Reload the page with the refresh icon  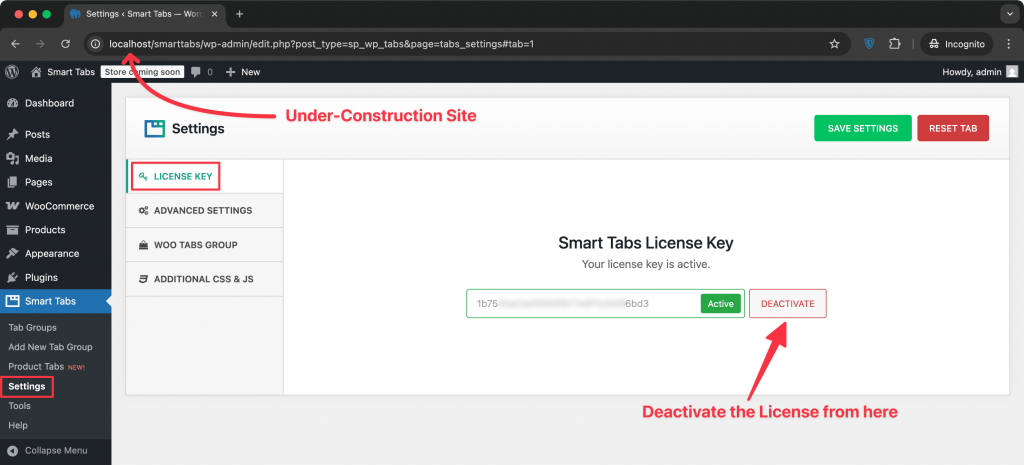click(65, 44)
